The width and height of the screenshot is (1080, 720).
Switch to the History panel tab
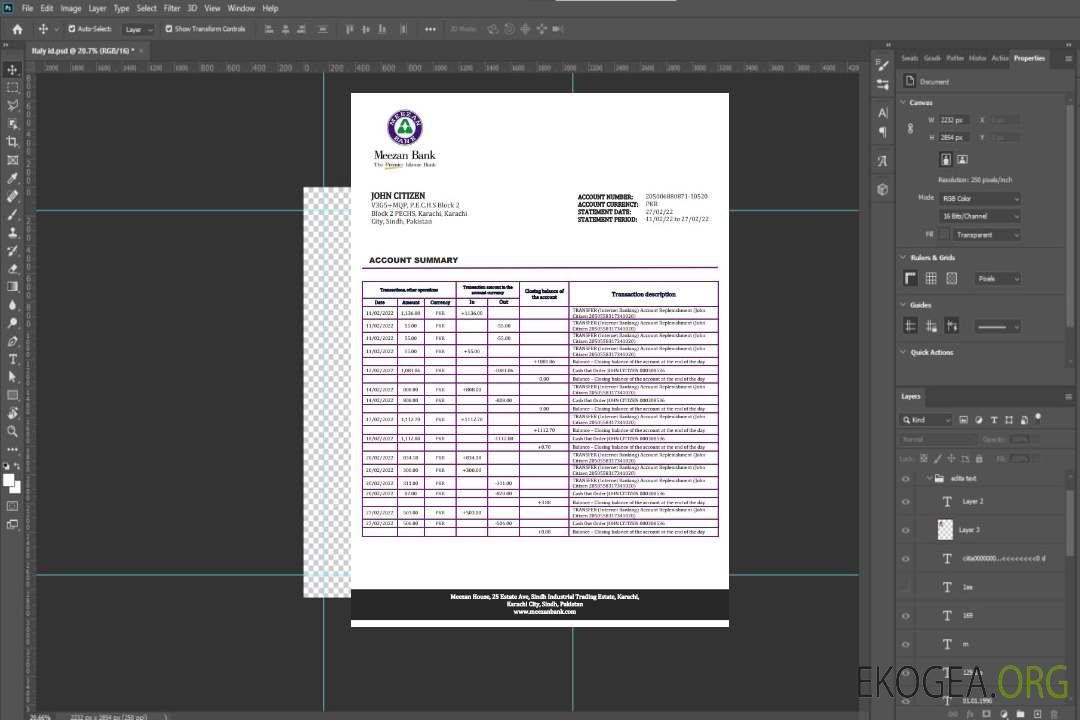tap(977, 58)
